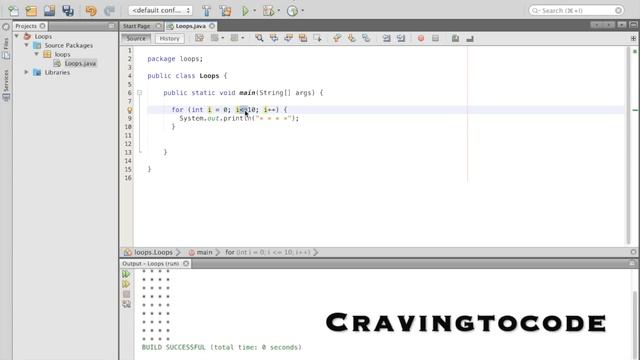
Task: Click the Uncomment icon
Action: (470, 38)
